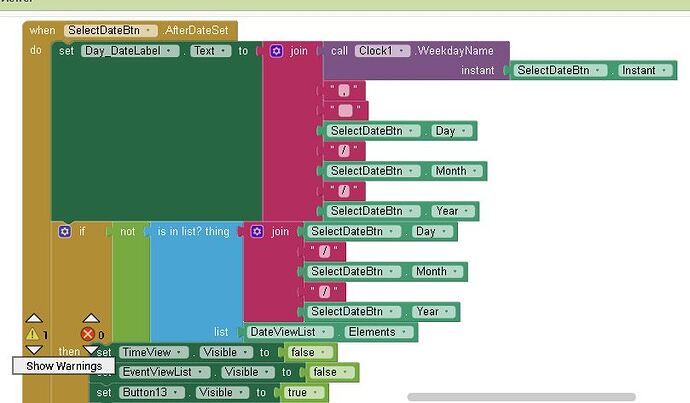This screenshot has width=690, height=403.
Task: Jump to next warning with down arrow
Action: (34, 350)
